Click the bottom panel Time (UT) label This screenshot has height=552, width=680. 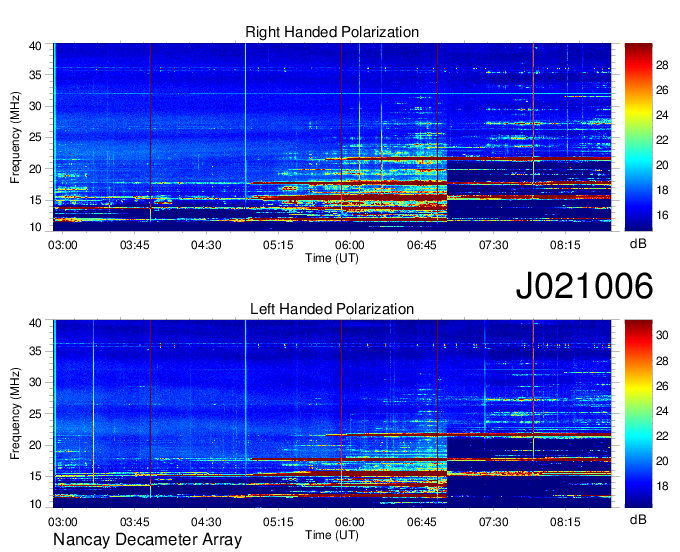[x=332, y=535]
